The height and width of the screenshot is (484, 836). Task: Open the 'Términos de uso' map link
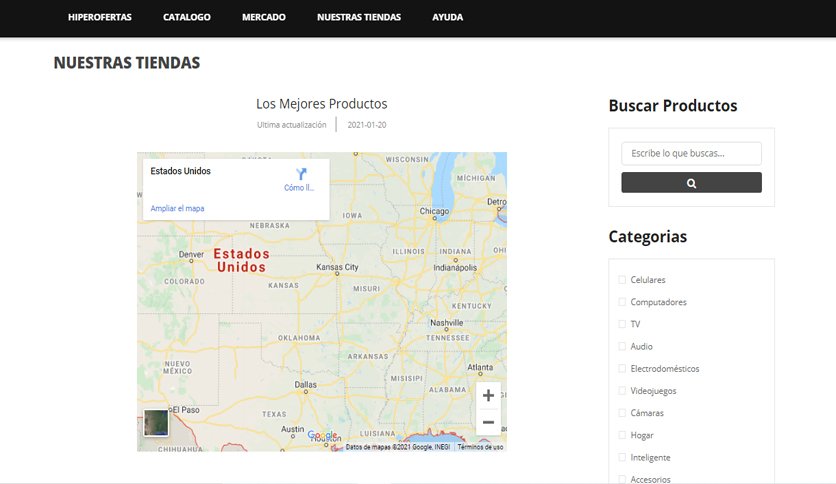[480, 447]
